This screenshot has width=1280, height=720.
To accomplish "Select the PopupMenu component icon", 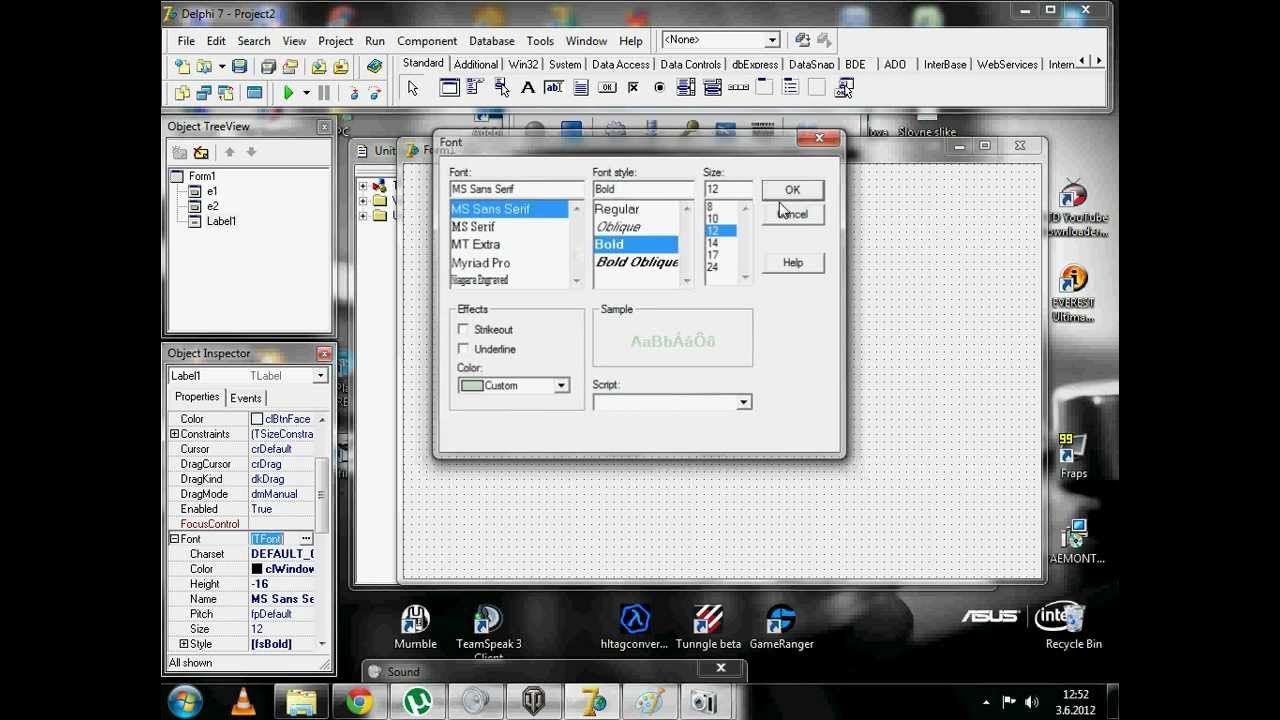I will pyautogui.click(x=501, y=88).
